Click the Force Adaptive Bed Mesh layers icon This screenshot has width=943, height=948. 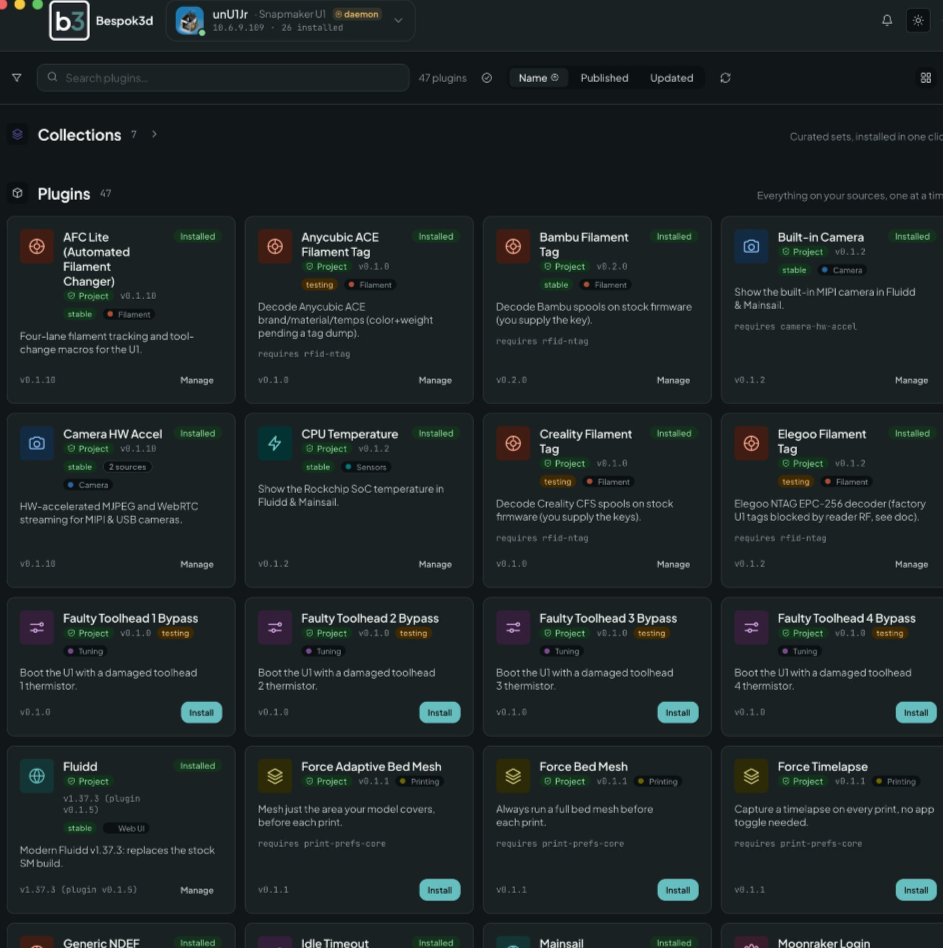[275, 776]
